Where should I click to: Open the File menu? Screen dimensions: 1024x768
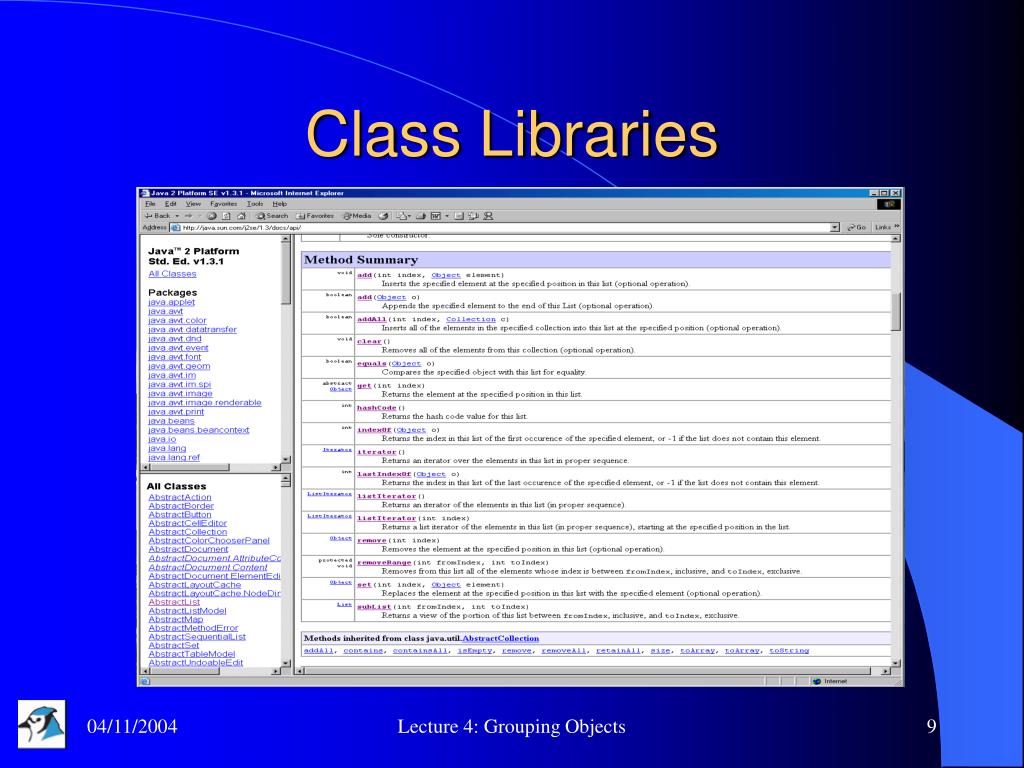coord(150,204)
